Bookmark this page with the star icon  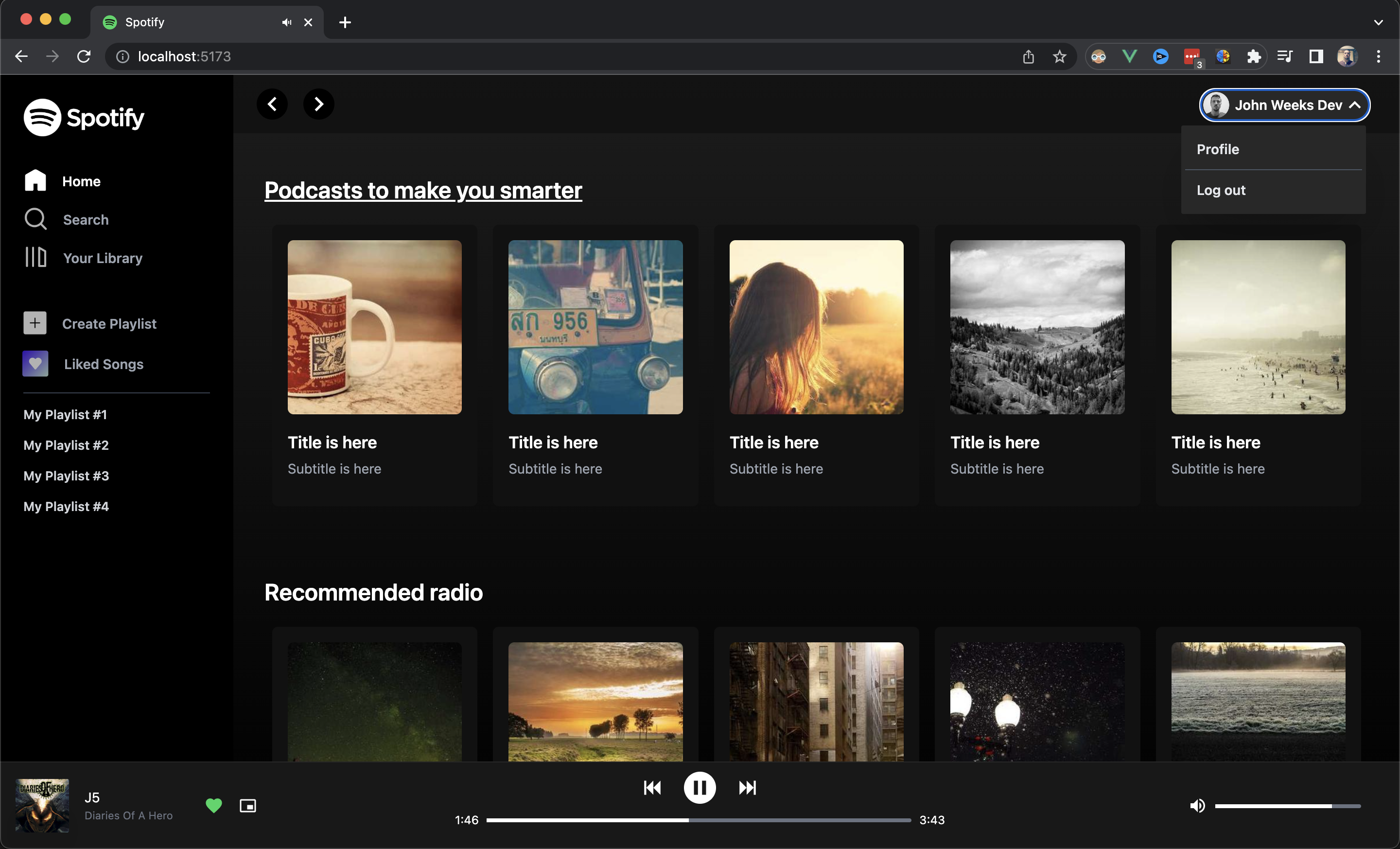click(1060, 56)
